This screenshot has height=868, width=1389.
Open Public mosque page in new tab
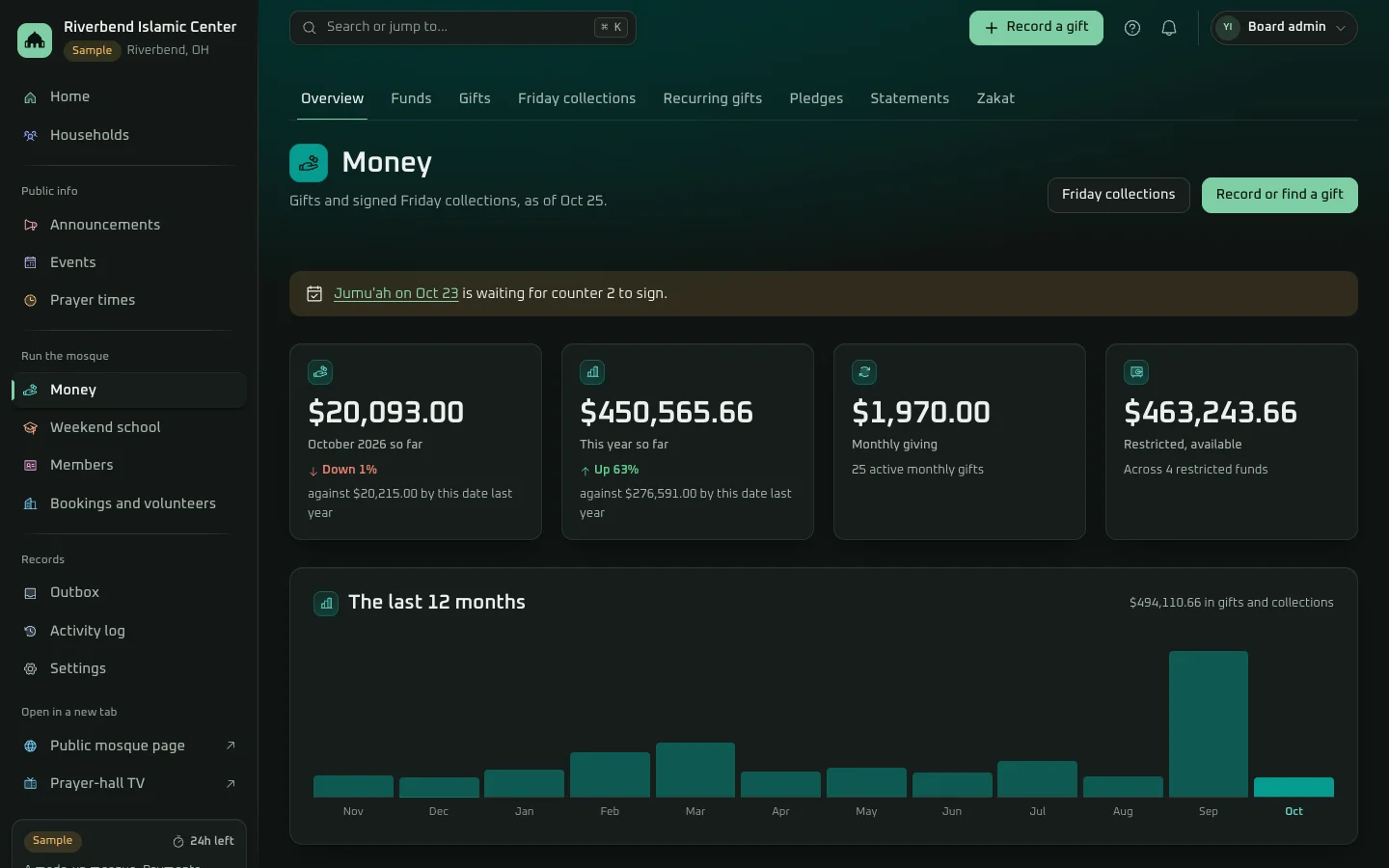[129, 746]
